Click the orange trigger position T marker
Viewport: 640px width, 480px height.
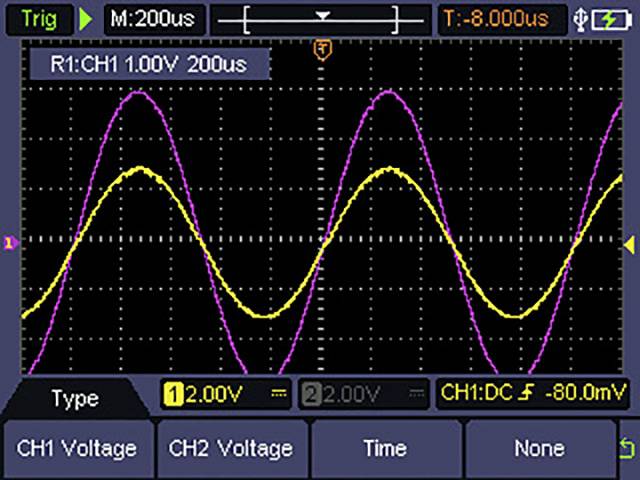coord(322,49)
